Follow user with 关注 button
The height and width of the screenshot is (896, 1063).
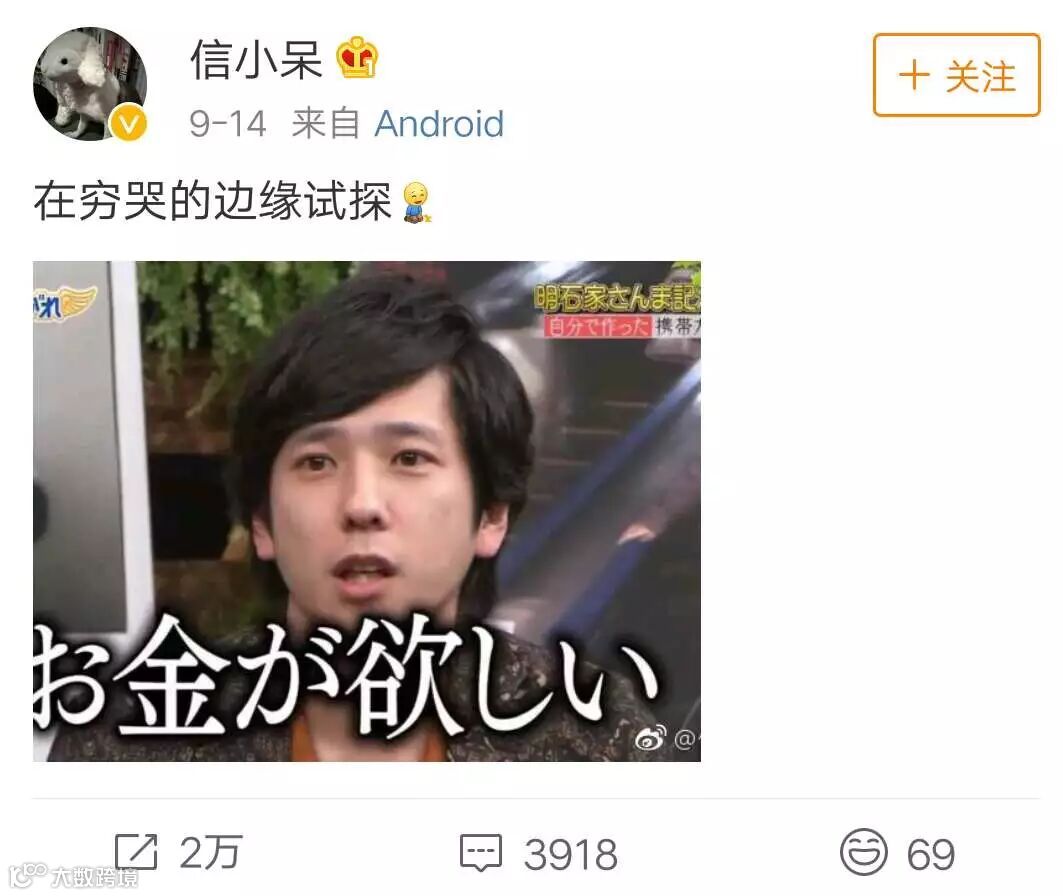pyautogui.click(x=957, y=75)
